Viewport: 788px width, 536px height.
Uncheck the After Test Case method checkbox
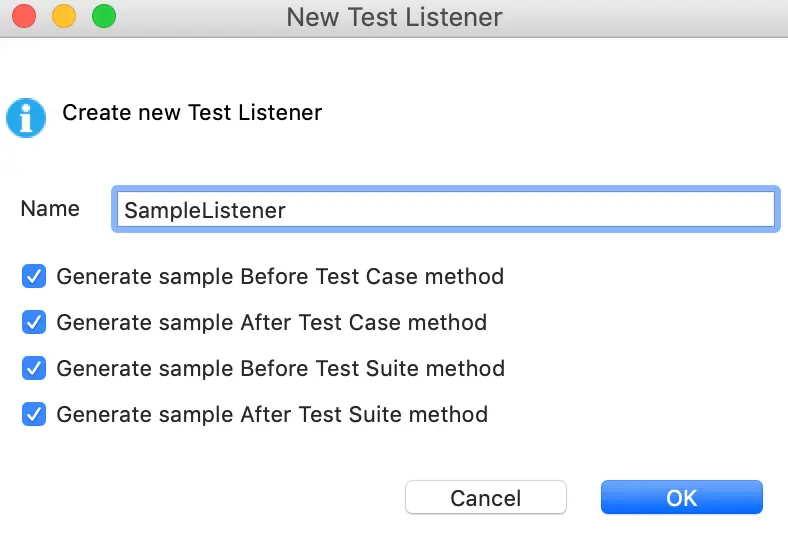[34, 322]
